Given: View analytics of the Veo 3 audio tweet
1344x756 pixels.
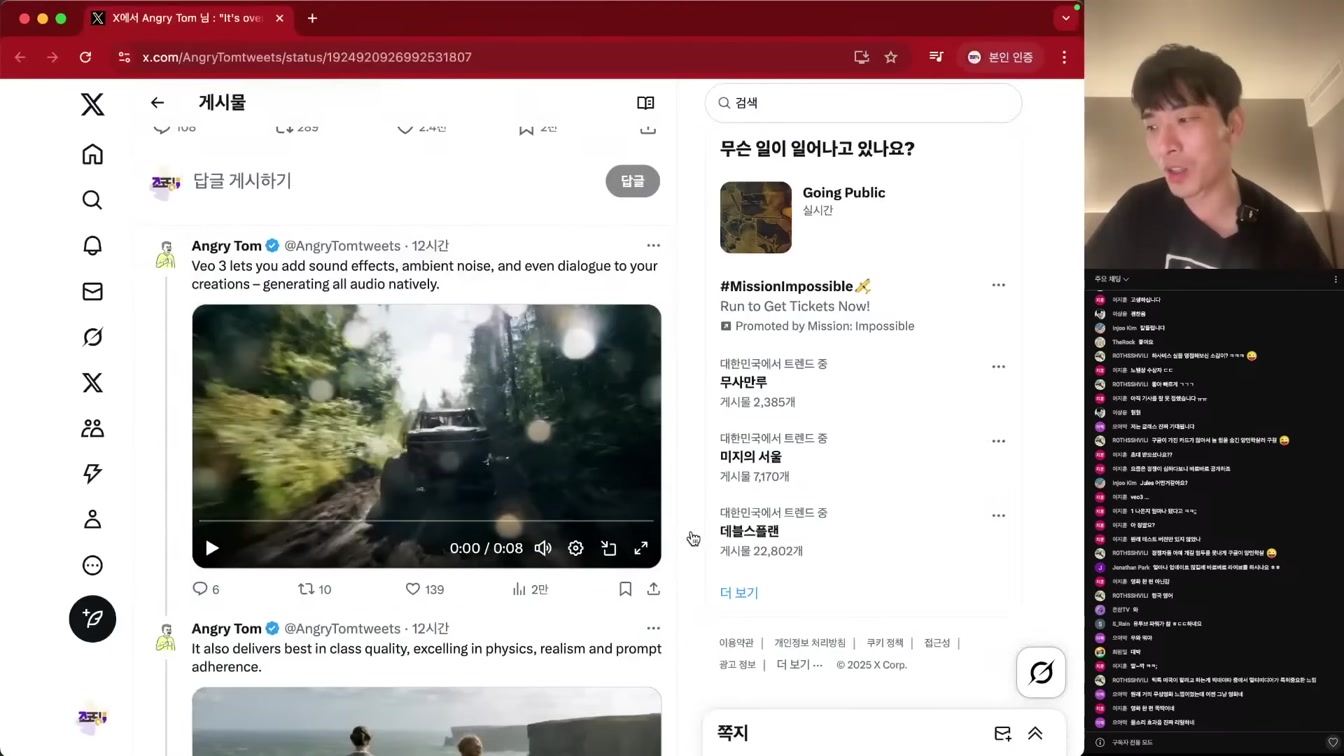Looking at the screenshot, I should tap(530, 589).
